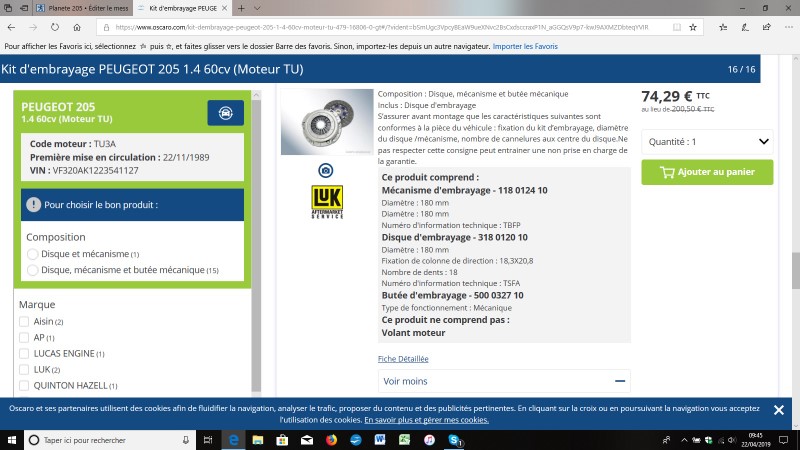Add this page to favorites (star)
The width and height of the screenshot is (800, 450).
(x=693, y=27)
